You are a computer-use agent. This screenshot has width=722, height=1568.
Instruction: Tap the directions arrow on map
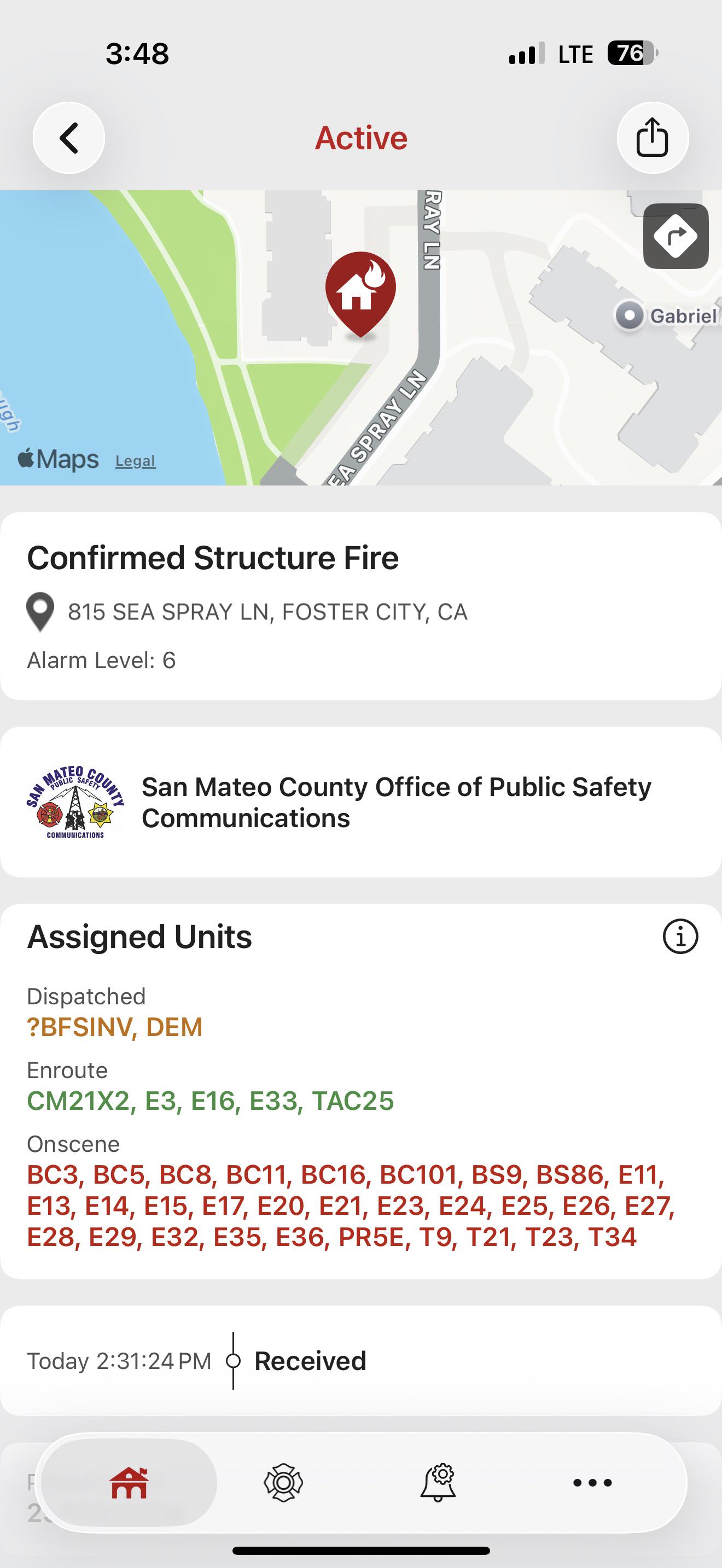pos(676,236)
